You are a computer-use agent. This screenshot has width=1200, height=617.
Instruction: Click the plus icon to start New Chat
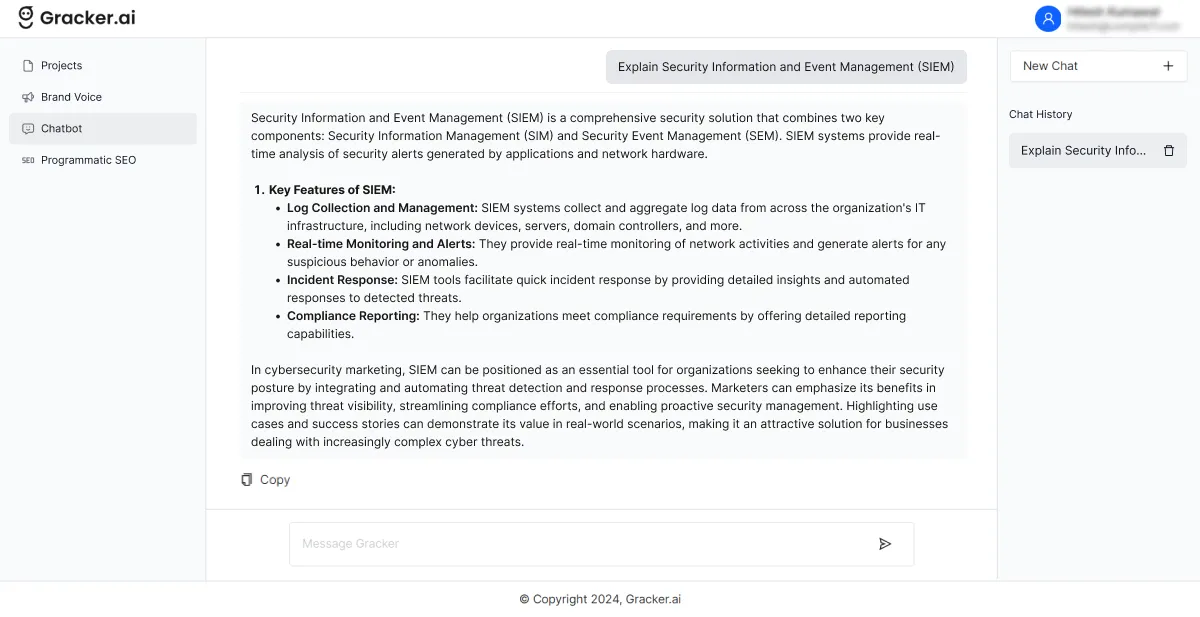[1168, 66]
